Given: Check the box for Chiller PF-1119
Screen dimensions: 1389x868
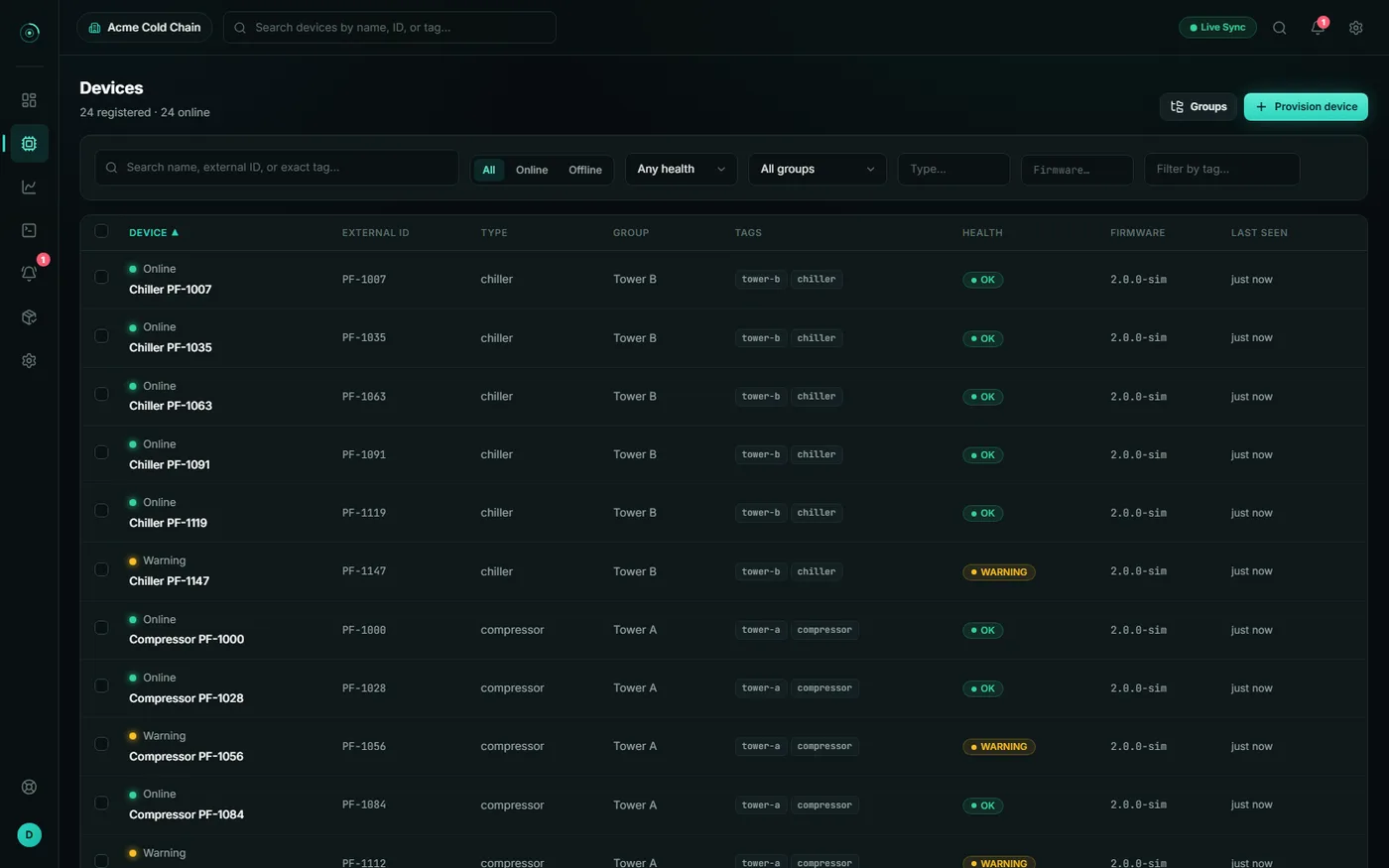Looking at the screenshot, I should coord(101,510).
